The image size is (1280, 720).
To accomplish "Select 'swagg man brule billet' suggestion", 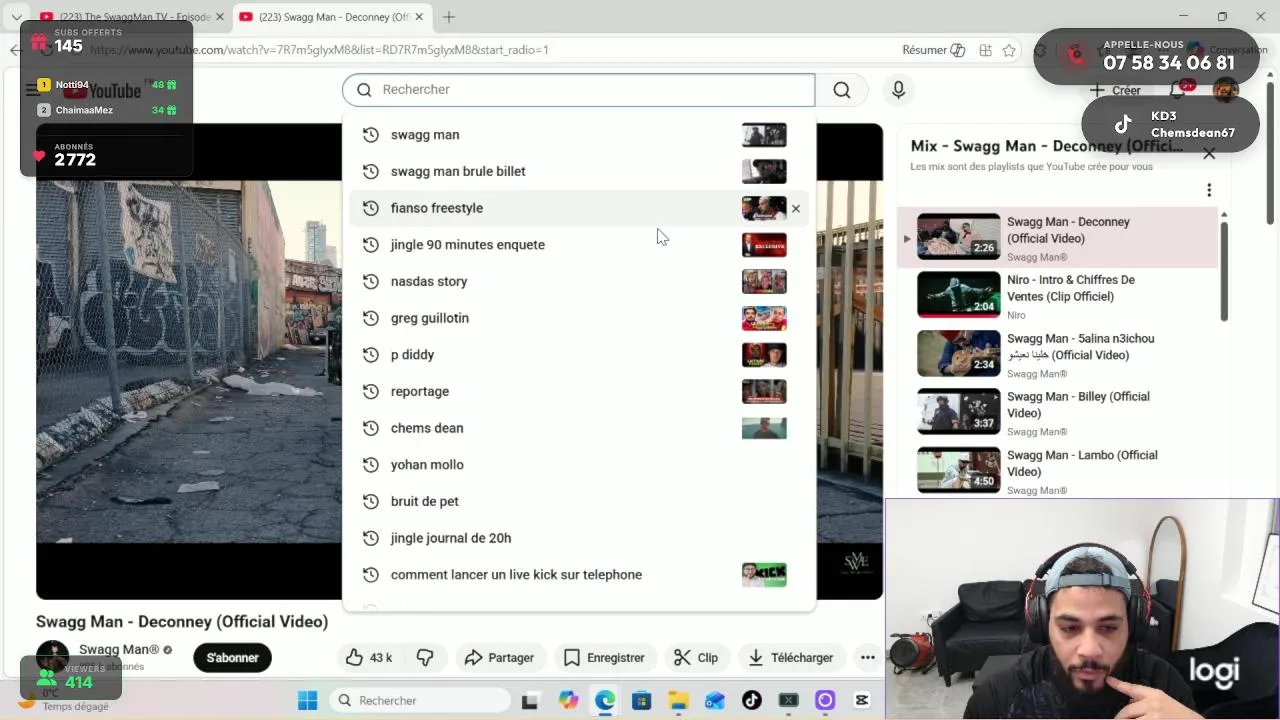I will (578, 171).
